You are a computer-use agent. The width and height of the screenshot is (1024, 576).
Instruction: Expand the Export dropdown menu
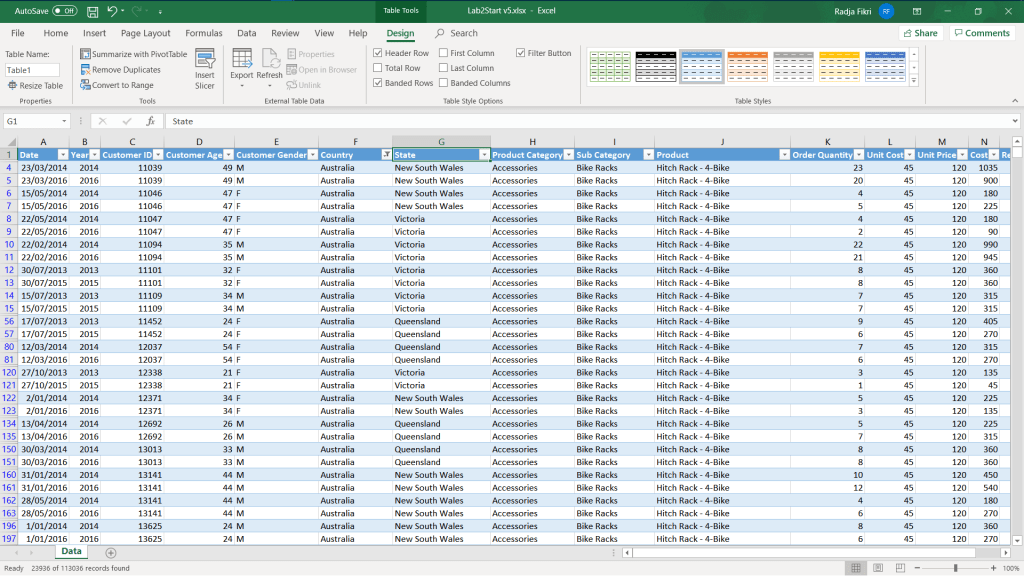242,86
